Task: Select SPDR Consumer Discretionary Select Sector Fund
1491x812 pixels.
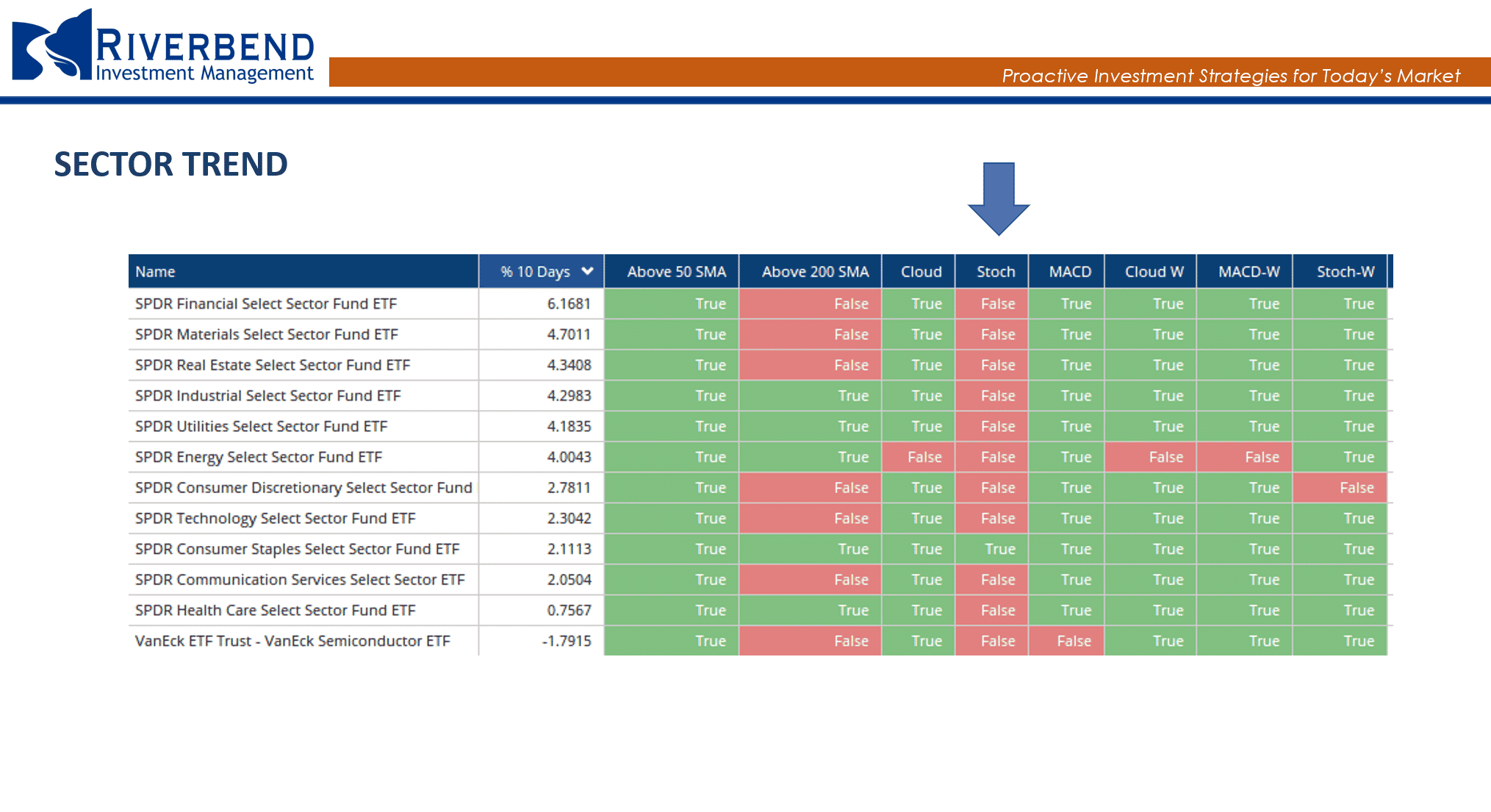Action: (303, 488)
